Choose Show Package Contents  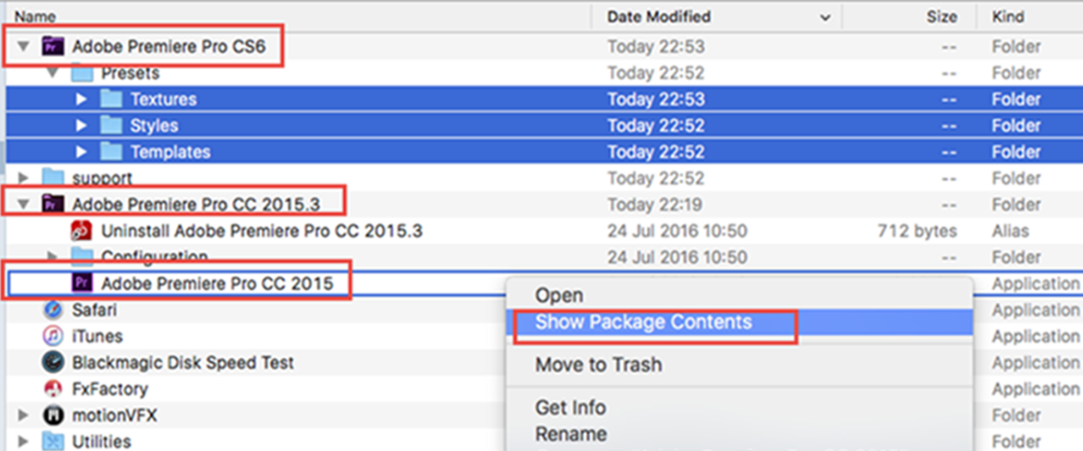point(643,322)
